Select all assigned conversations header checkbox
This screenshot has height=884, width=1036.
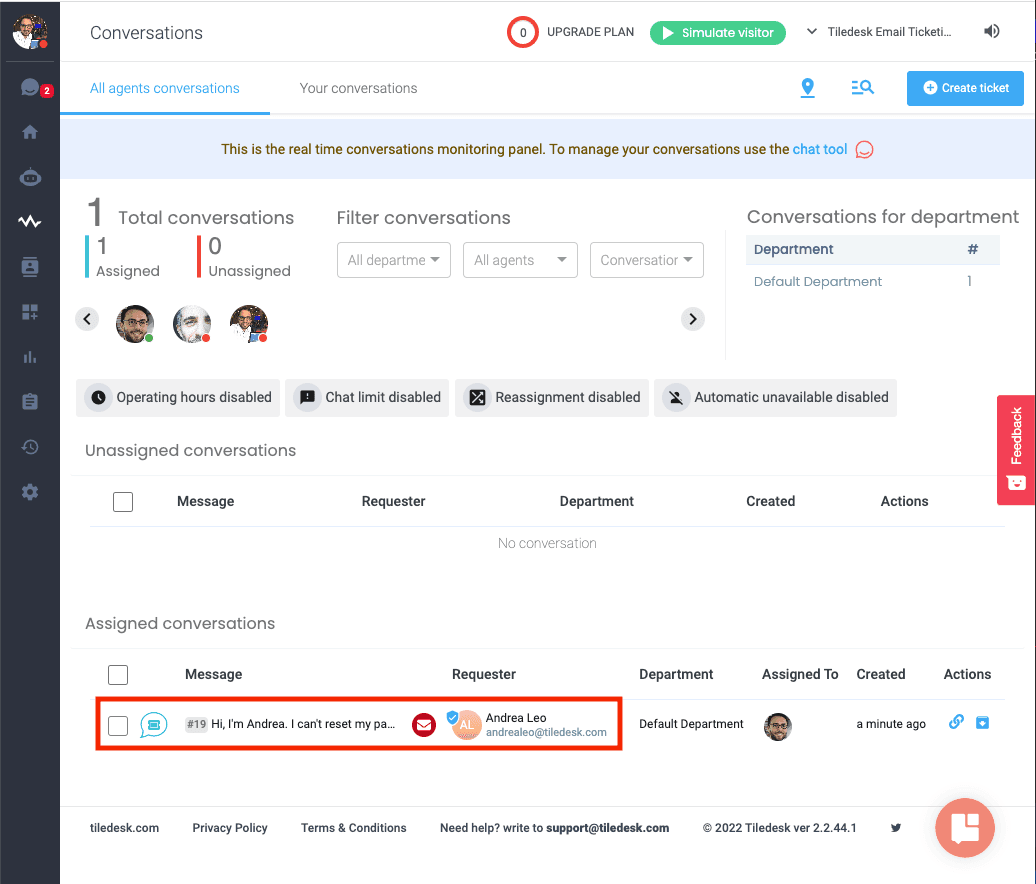point(118,675)
